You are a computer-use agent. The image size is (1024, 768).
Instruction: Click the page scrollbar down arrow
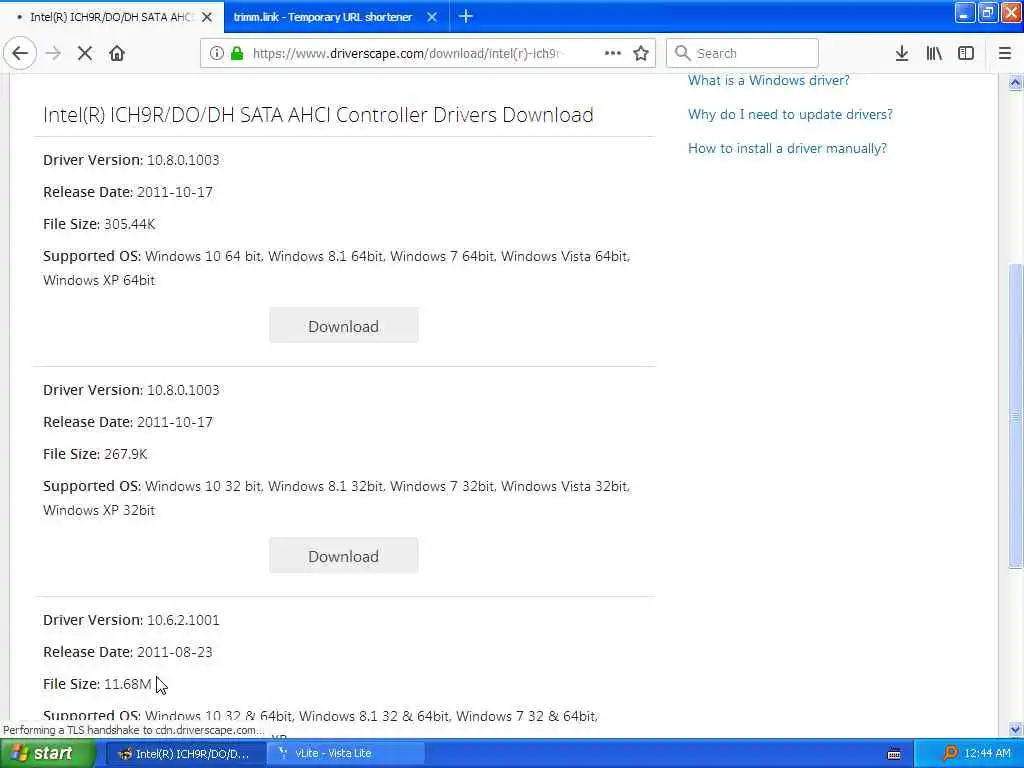1015,729
